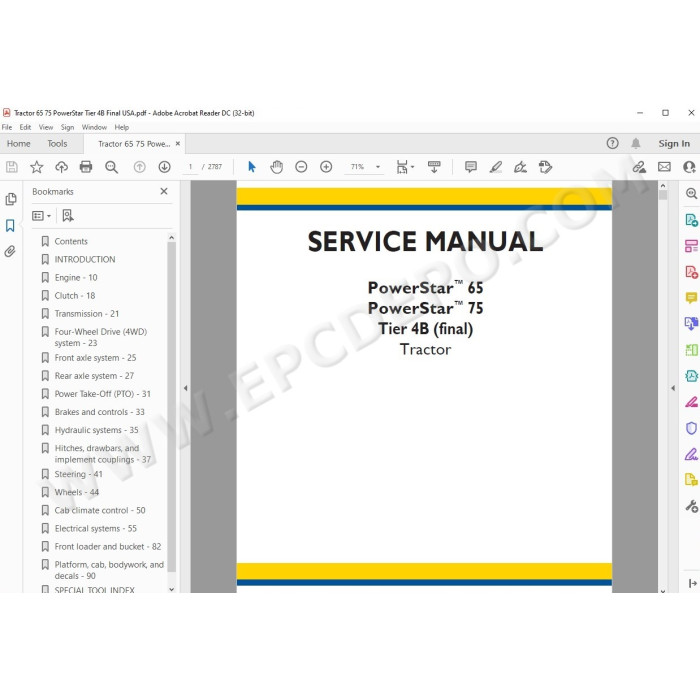Click the Save file icon
This screenshot has height=700, width=700.
[x=12, y=167]
